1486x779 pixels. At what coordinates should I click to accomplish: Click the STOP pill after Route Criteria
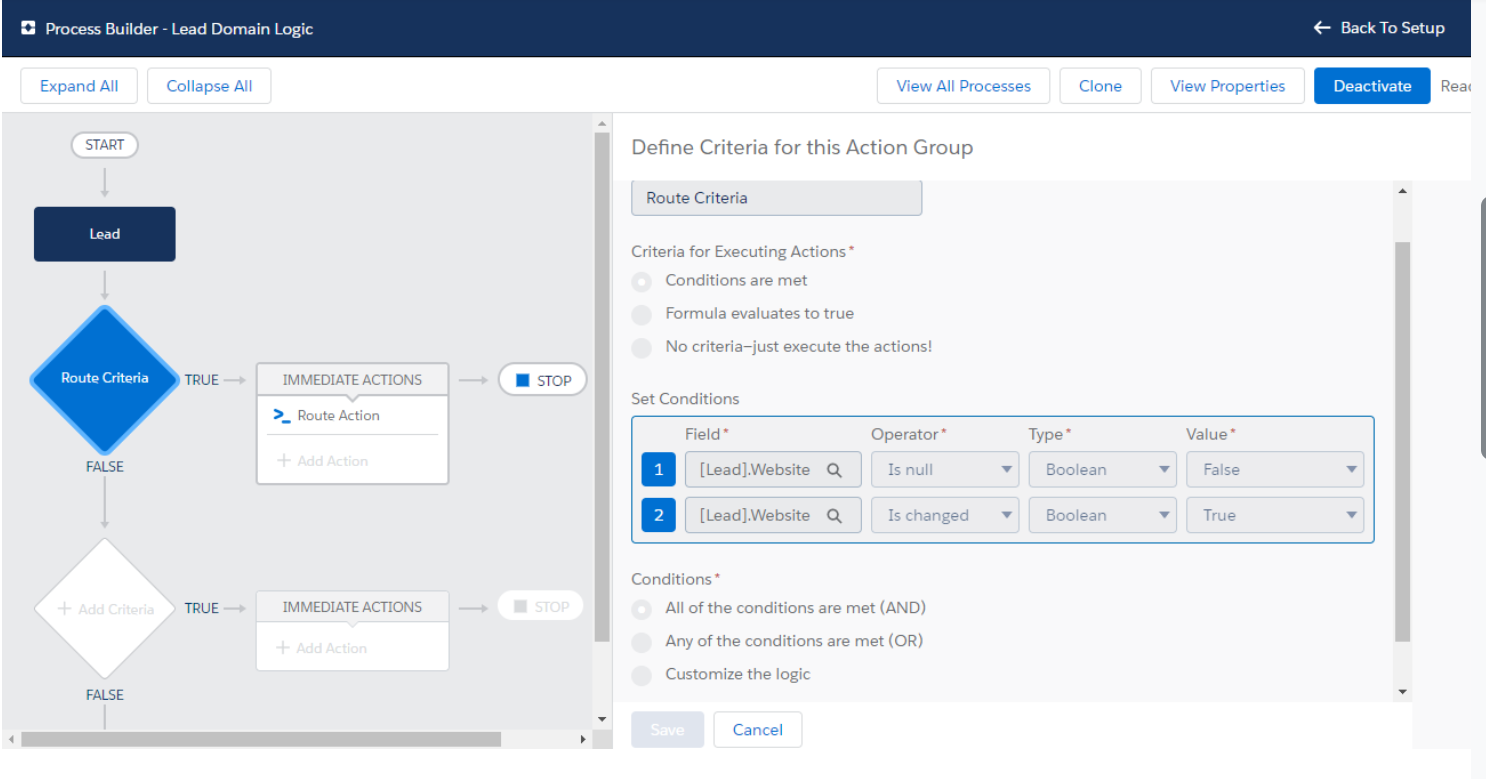tap(542, 381)
